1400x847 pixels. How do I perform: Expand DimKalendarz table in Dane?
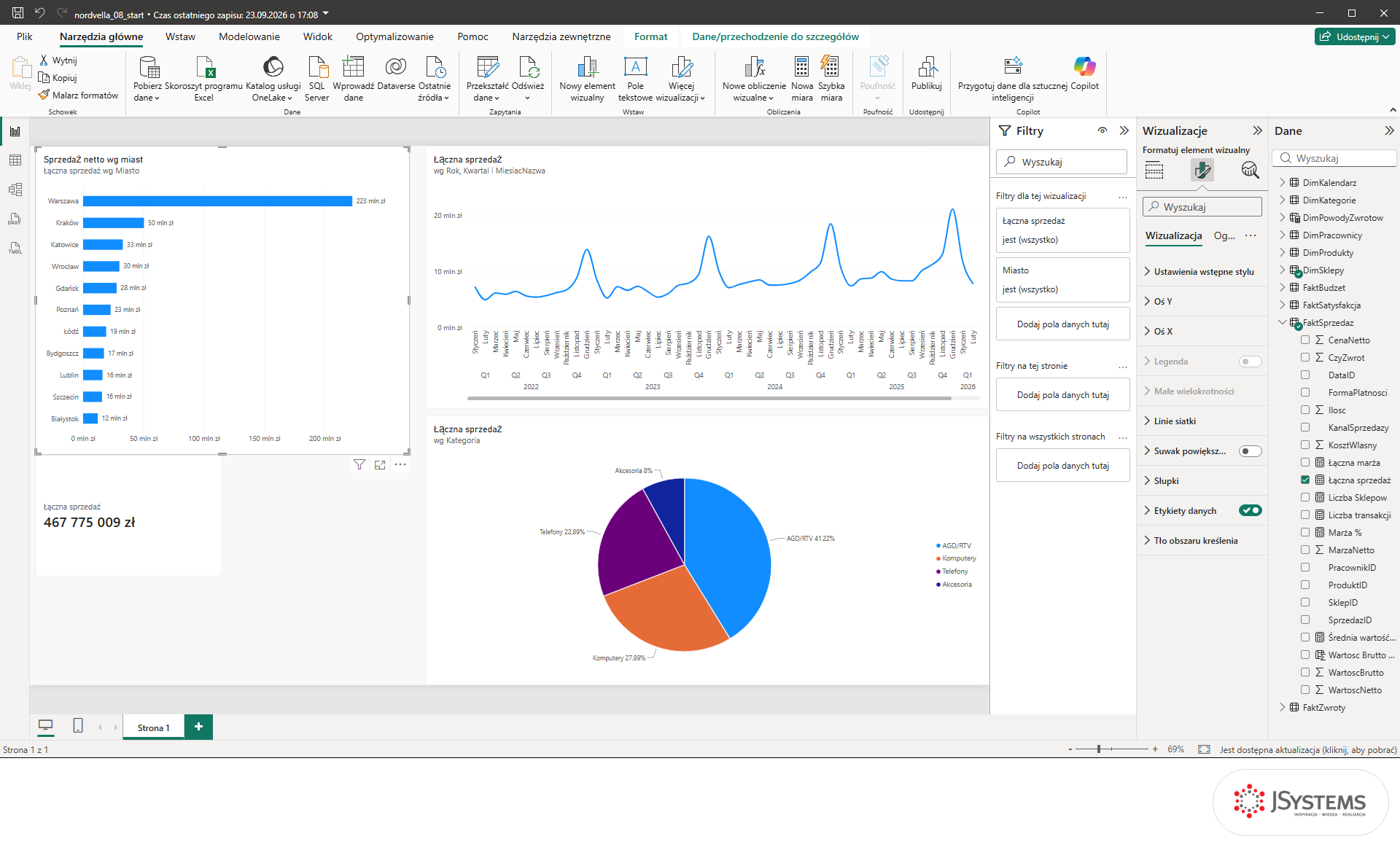click(1283, 182)
